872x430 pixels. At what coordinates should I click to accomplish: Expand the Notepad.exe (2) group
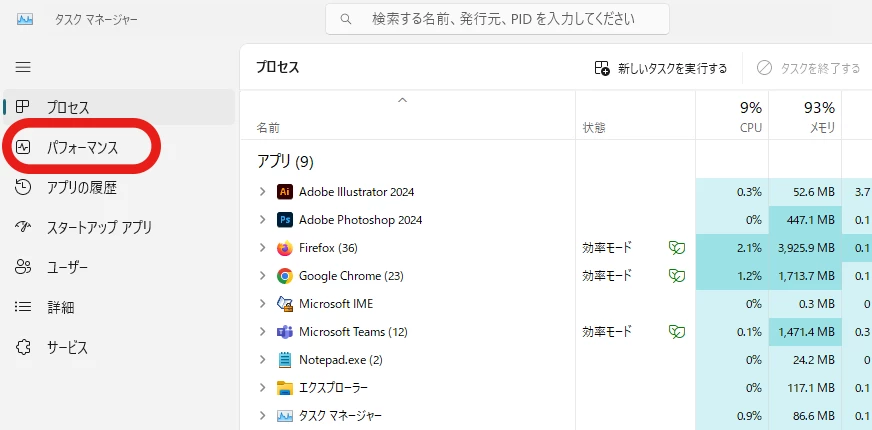[x=262, y=360]
